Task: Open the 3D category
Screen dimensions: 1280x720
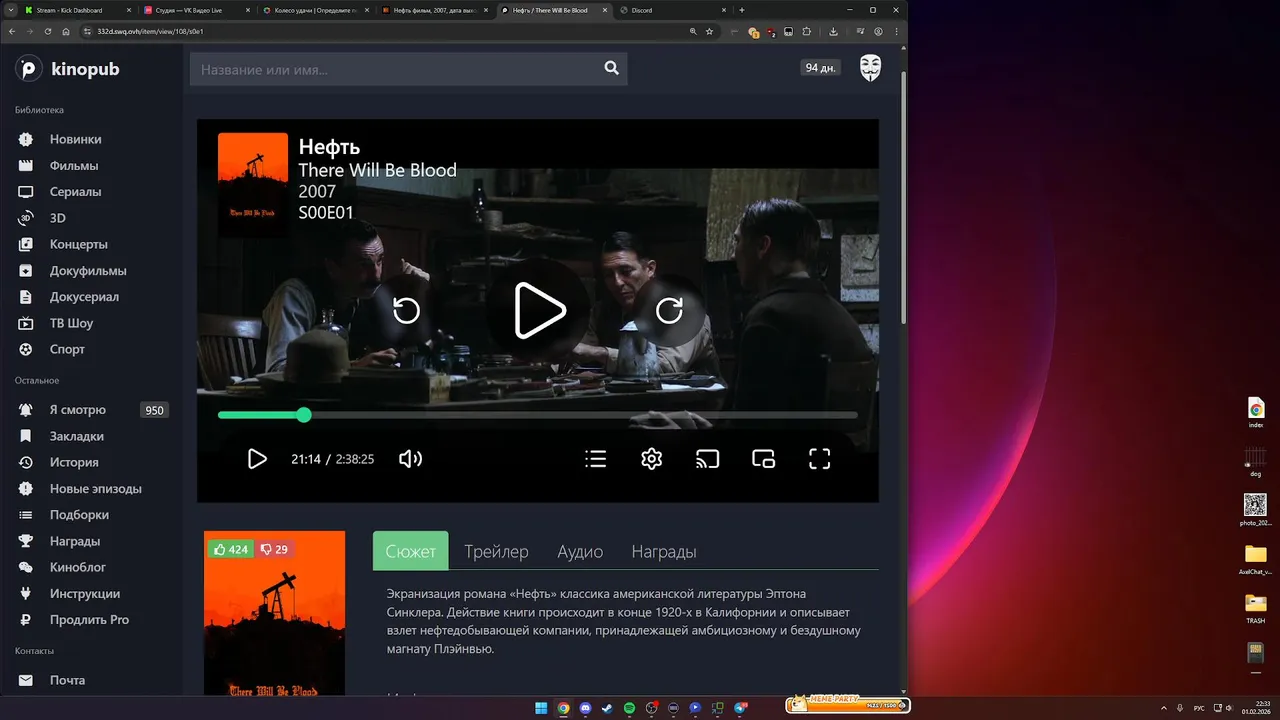Action: click(x=57, y=218)
